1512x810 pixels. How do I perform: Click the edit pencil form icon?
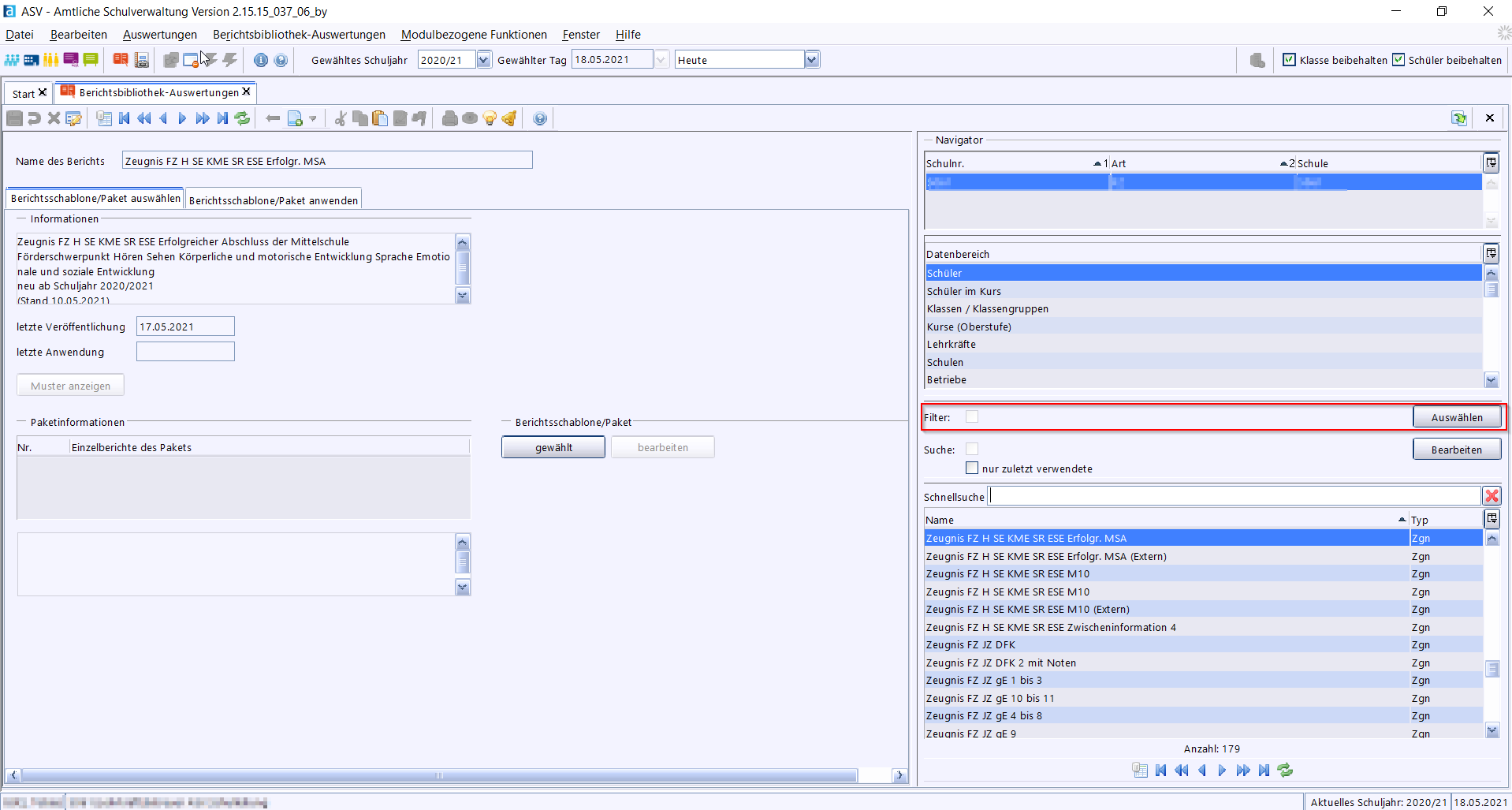click(x=74, y=118)
